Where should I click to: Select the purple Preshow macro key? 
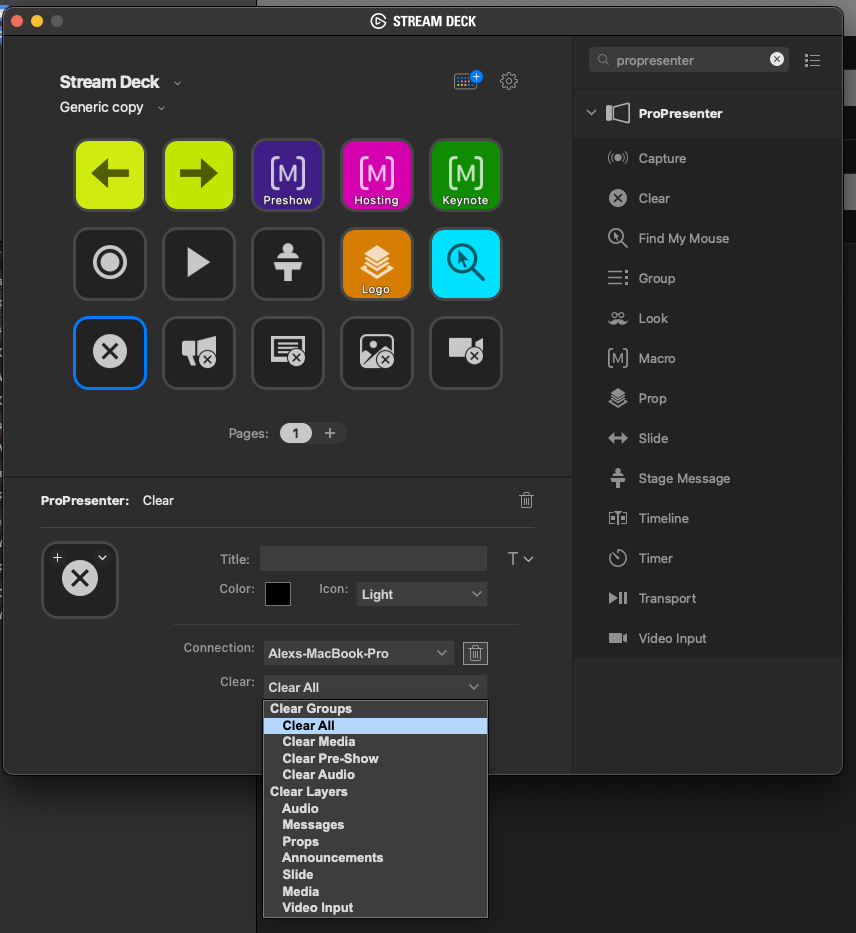[288, 175]
